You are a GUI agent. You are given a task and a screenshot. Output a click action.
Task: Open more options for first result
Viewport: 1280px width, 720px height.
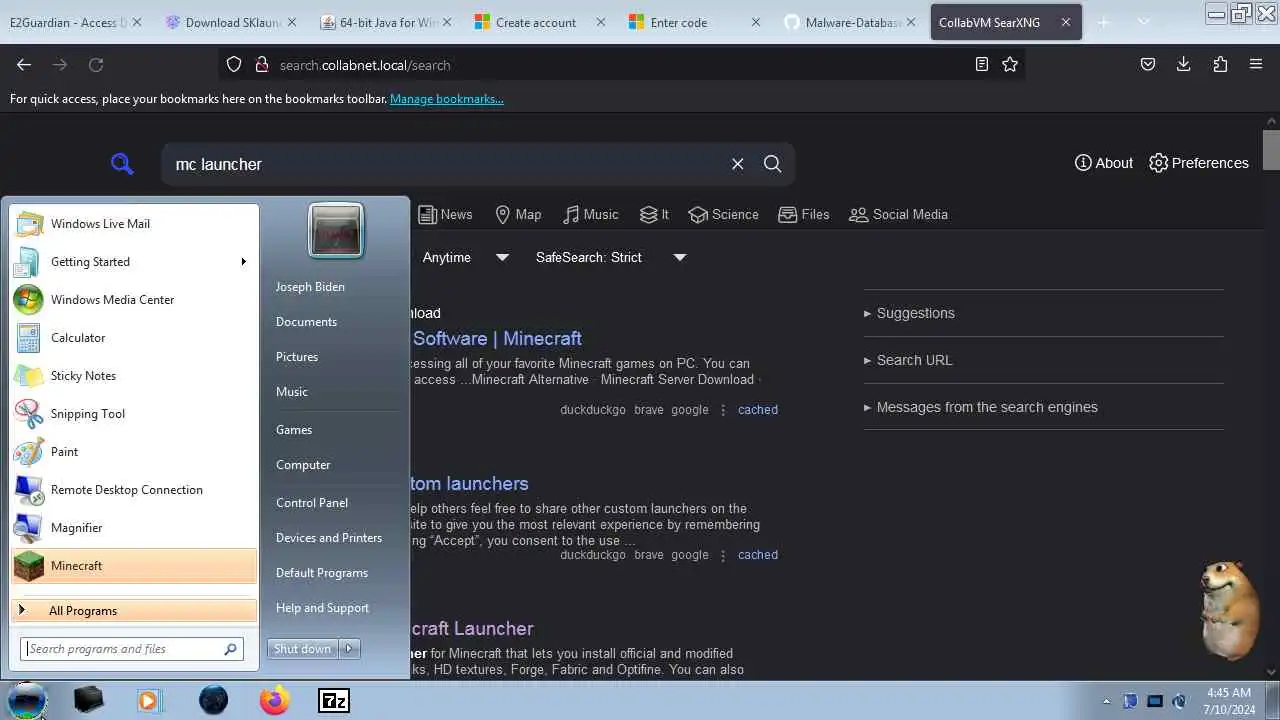pyautogui.click(x=723, y=410)
